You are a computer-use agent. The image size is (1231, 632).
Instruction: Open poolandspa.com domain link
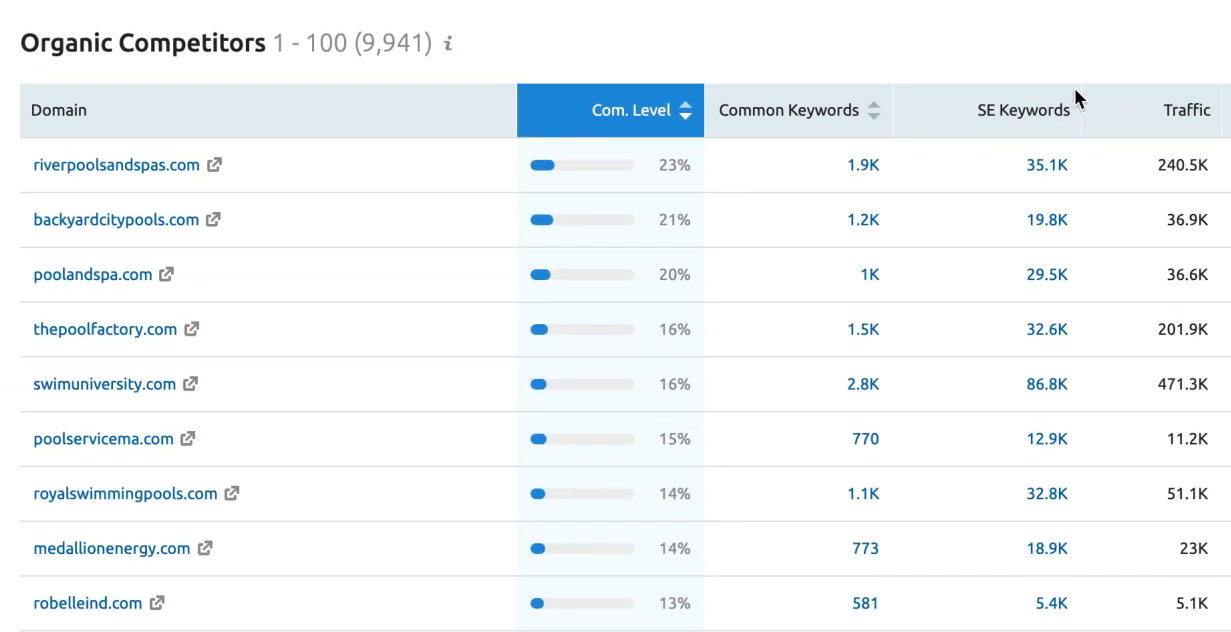click(93, 274)
